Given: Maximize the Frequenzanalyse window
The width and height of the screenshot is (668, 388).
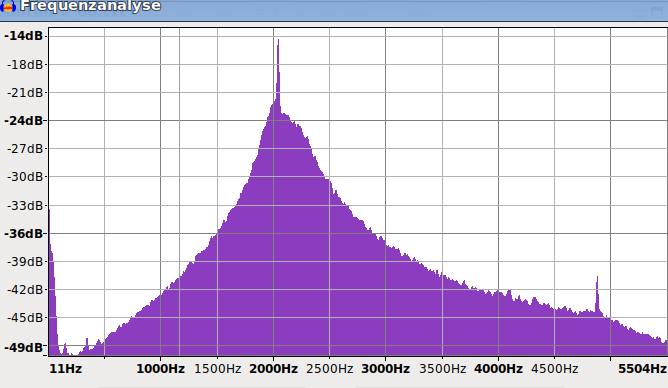Looking at the screenshot, I should tap(657, 13).
